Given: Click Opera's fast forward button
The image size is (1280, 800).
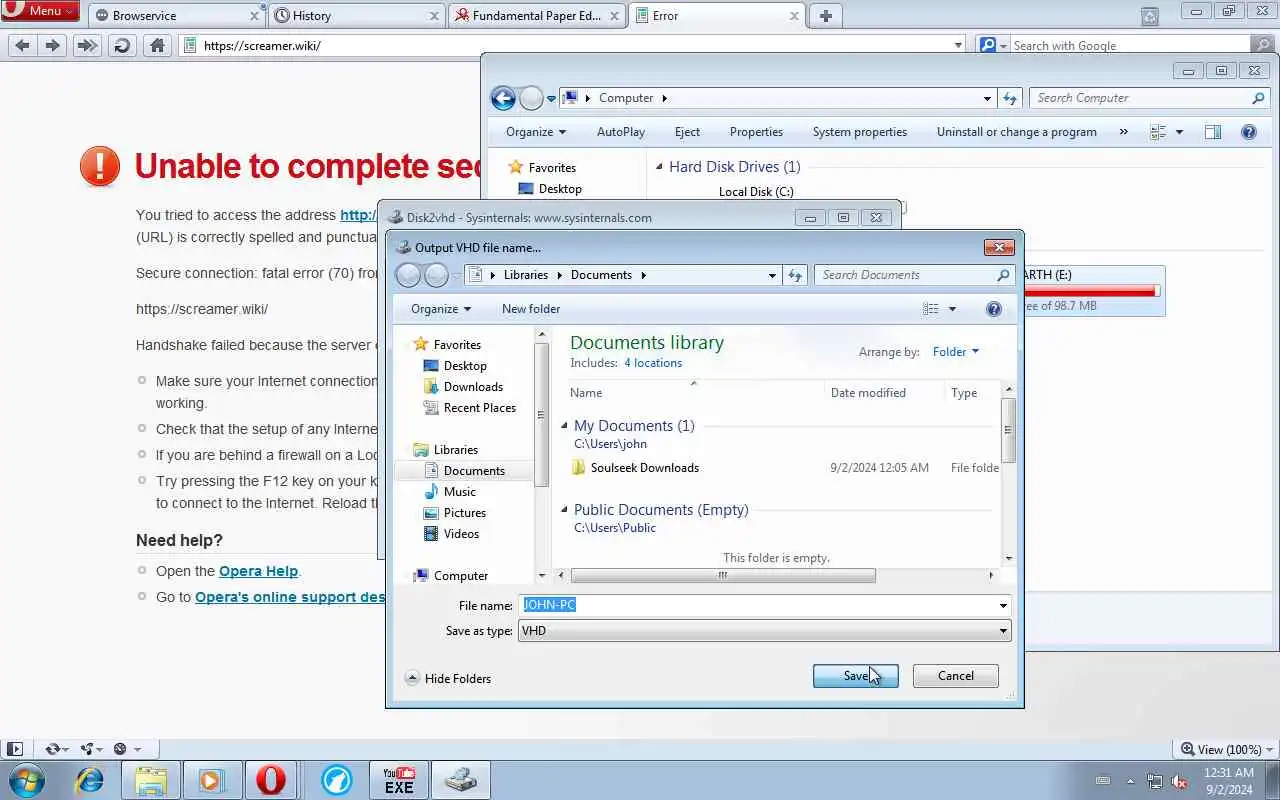Looking at the screenshot, I should coord(87,45).
